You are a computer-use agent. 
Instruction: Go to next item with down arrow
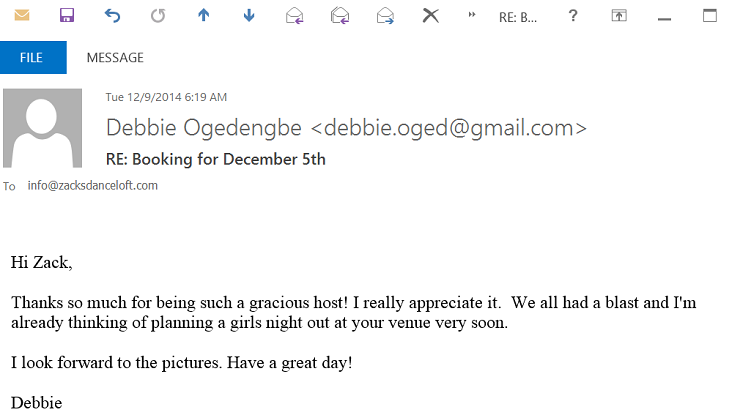point(249,16)
